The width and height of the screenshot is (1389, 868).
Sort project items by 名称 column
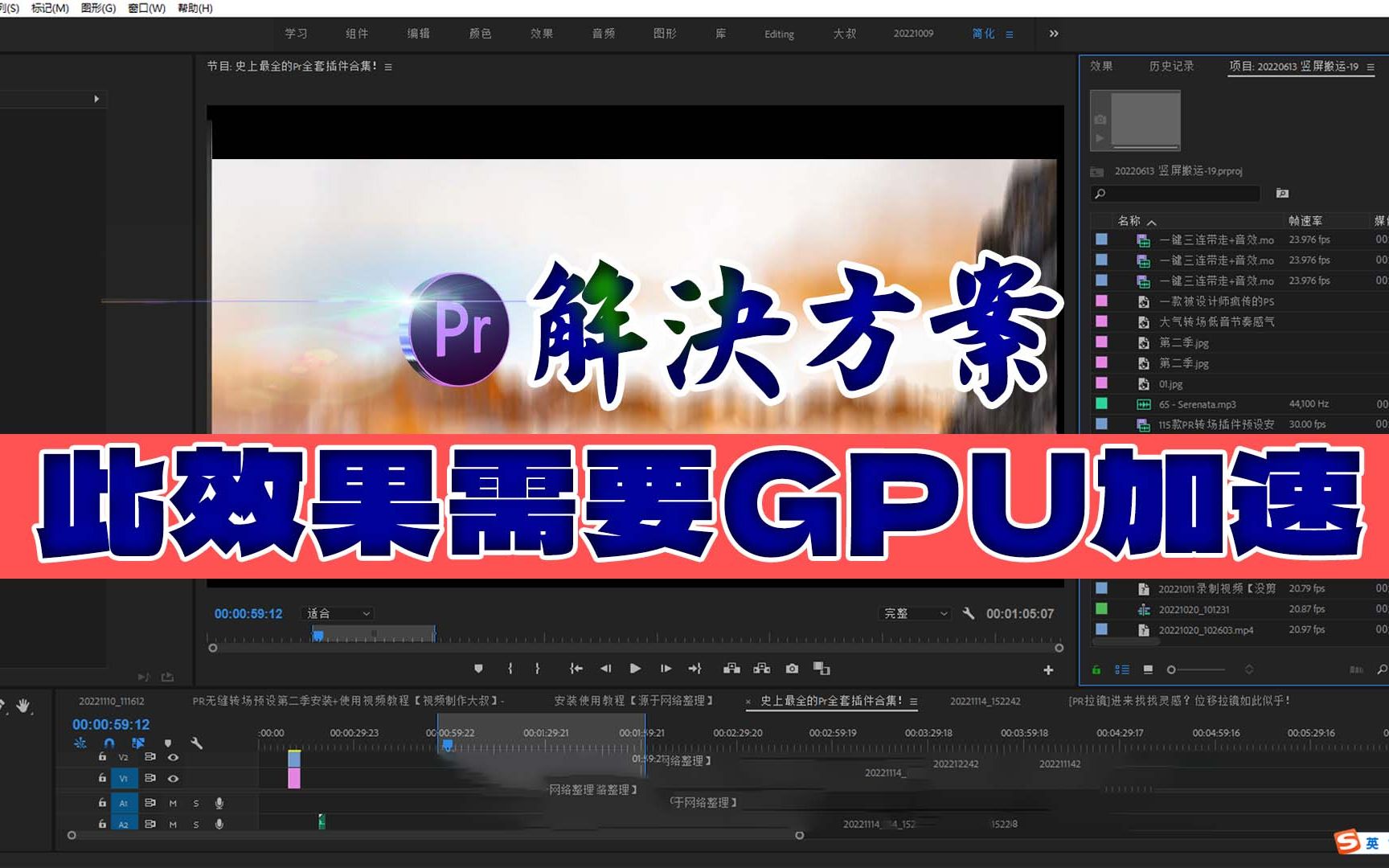pyautogui.click(x=1129, y=220)
